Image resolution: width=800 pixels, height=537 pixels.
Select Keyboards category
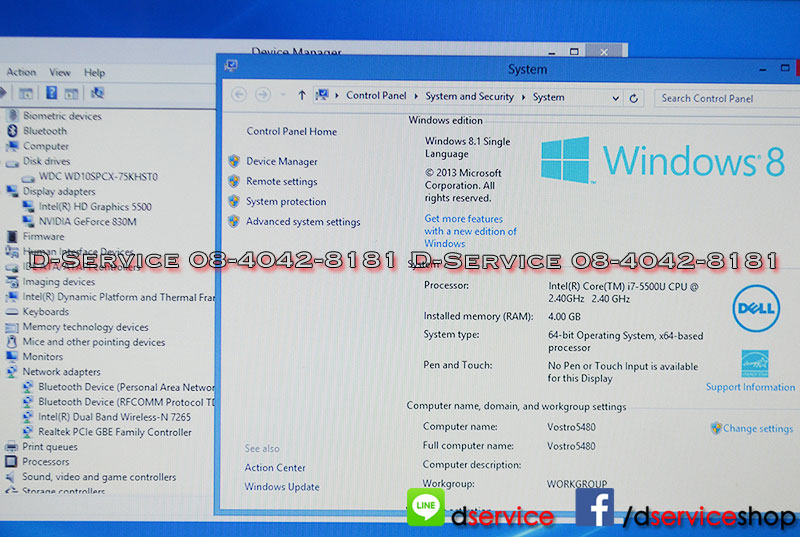45,312
